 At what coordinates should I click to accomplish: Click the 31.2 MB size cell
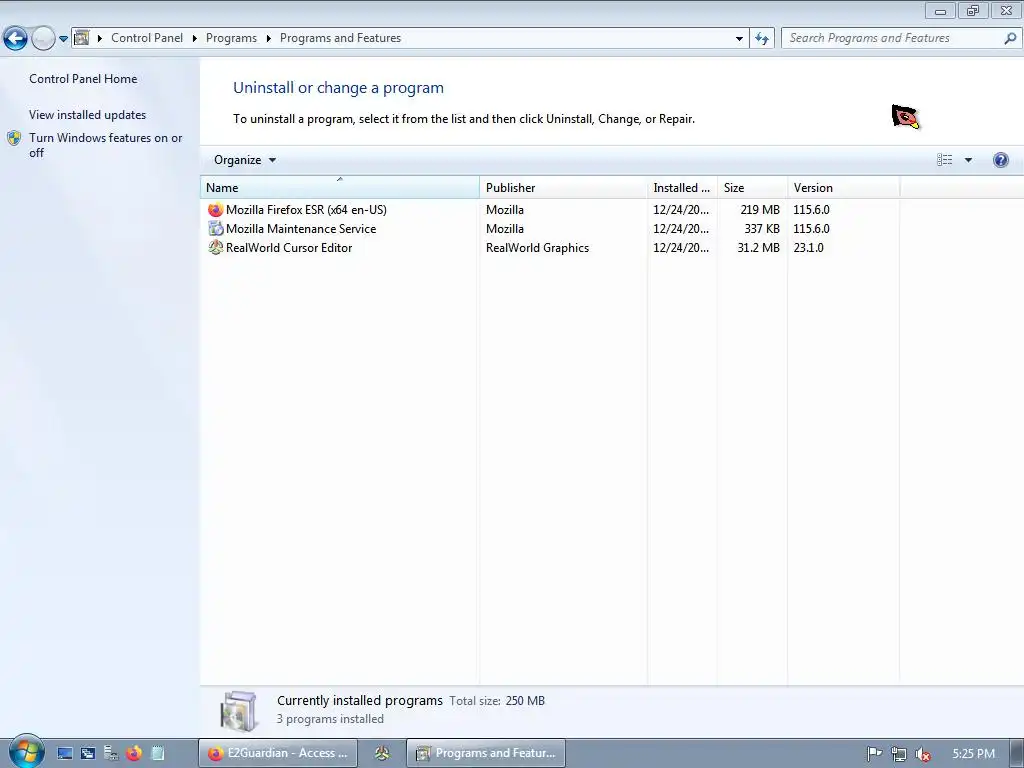click(758, 248)
